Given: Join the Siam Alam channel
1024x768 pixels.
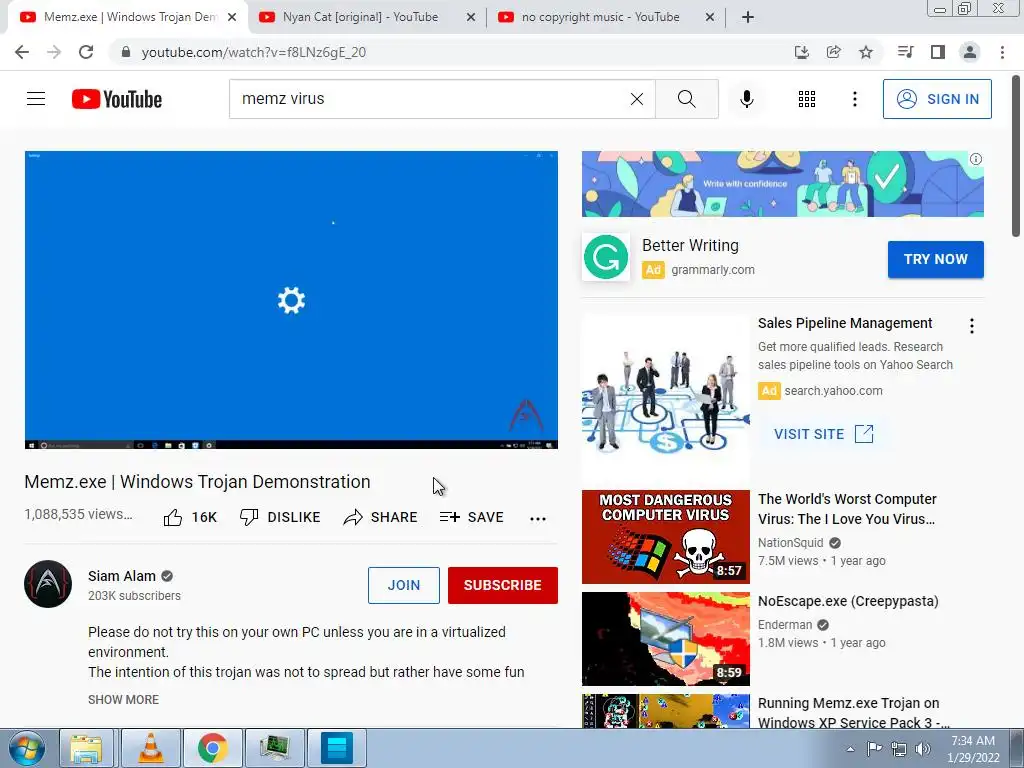Looking at the screenshot, I should (404, 585).
